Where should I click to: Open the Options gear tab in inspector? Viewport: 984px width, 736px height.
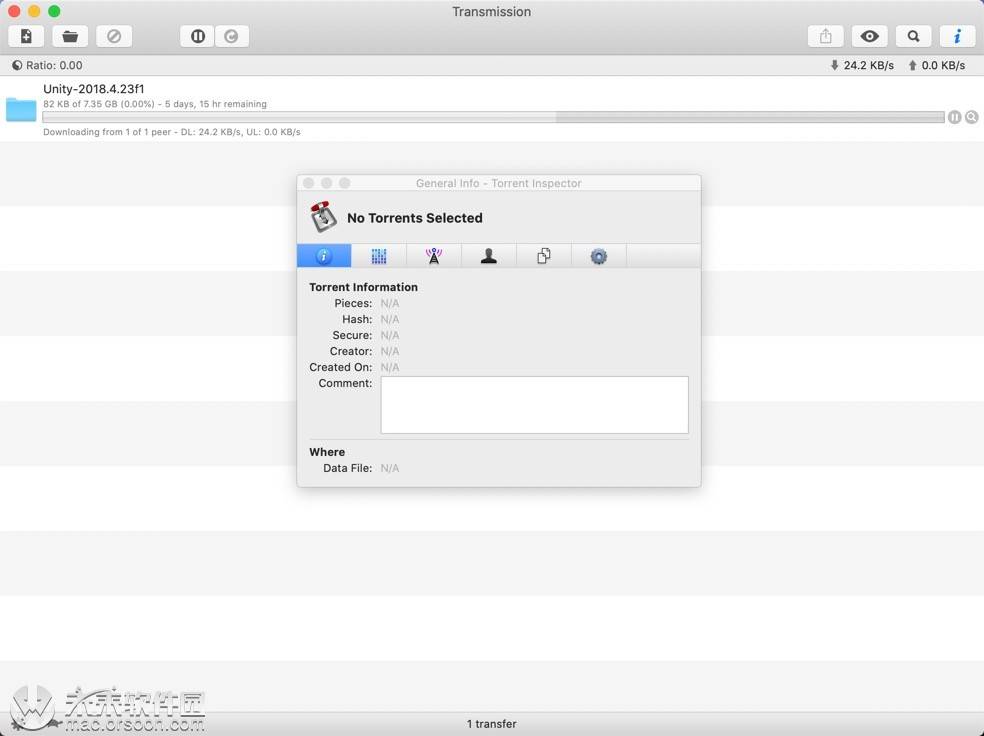click(599, 256)
